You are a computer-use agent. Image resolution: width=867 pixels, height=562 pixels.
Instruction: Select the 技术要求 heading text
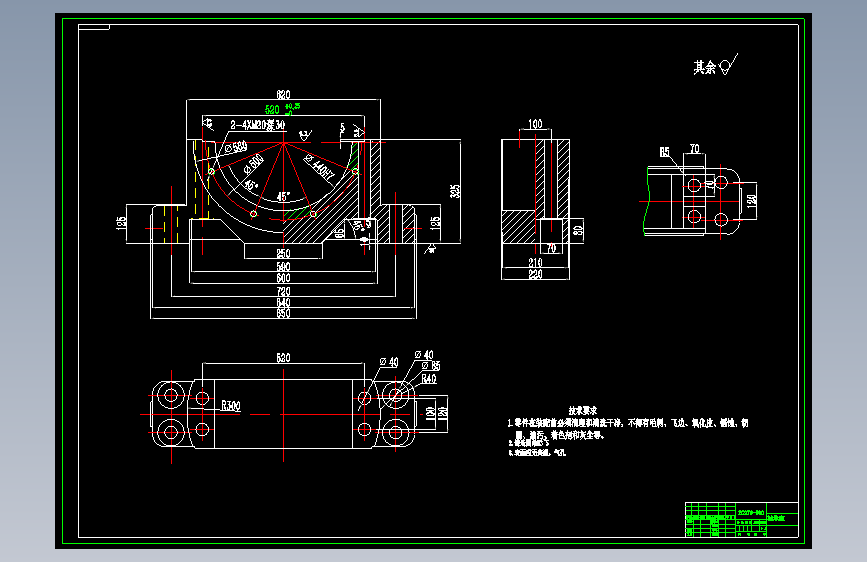583,410
